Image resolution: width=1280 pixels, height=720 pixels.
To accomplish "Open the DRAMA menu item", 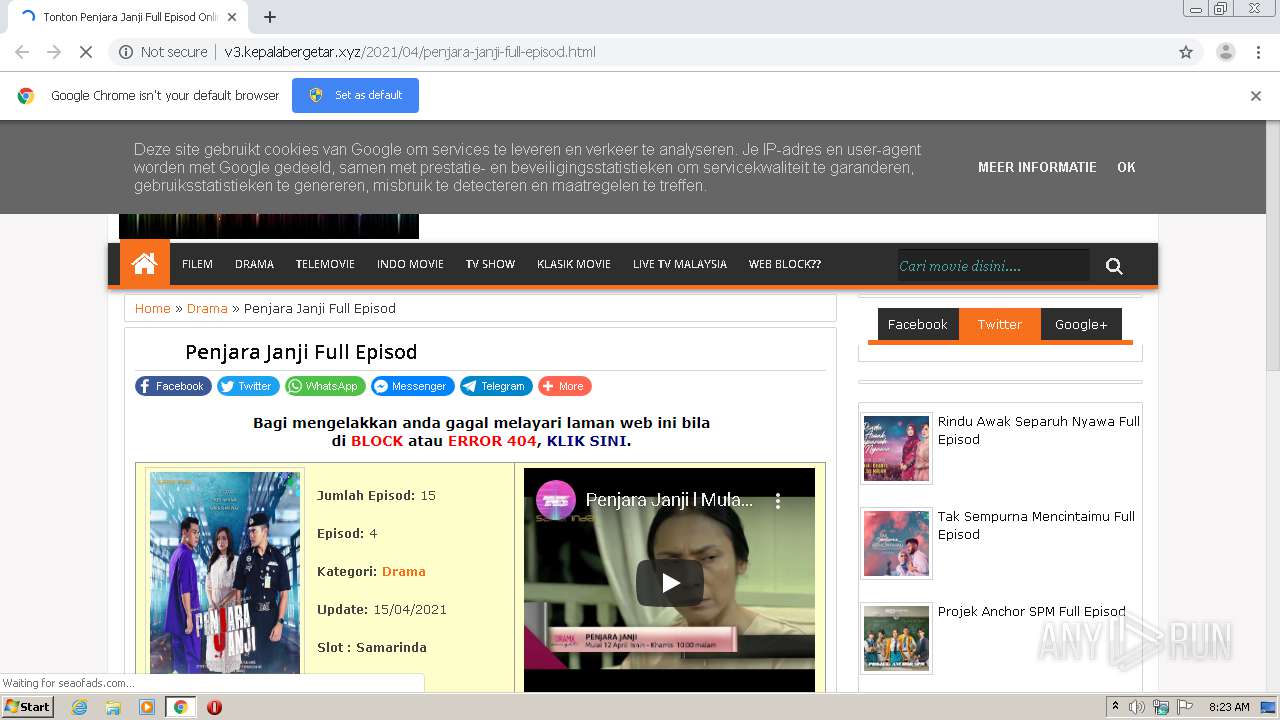I will click(x=254, y=264).
